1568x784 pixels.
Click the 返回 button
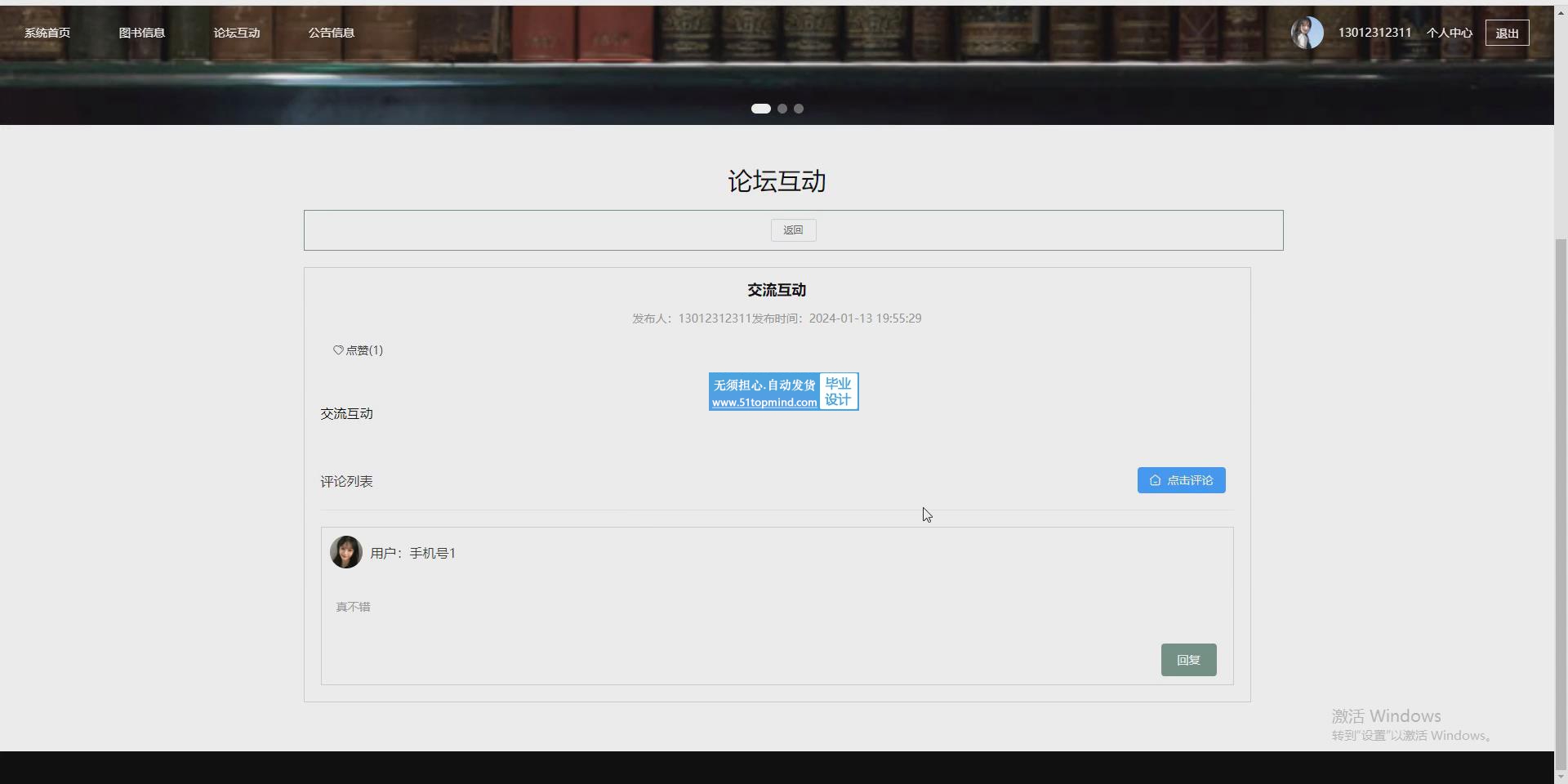pyautogui.click(x=793, y=230)
